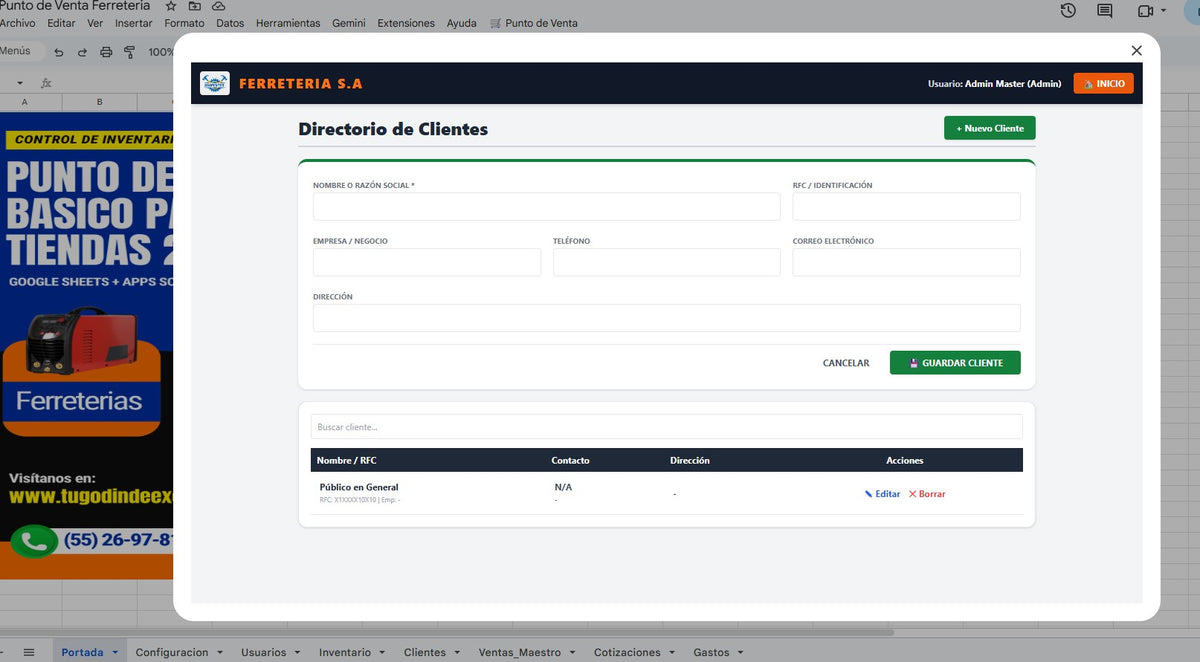Delete Público en General via Borrar
This screenshot has width=1200, height=662.
pyautogui.click(x=927, y=494)
